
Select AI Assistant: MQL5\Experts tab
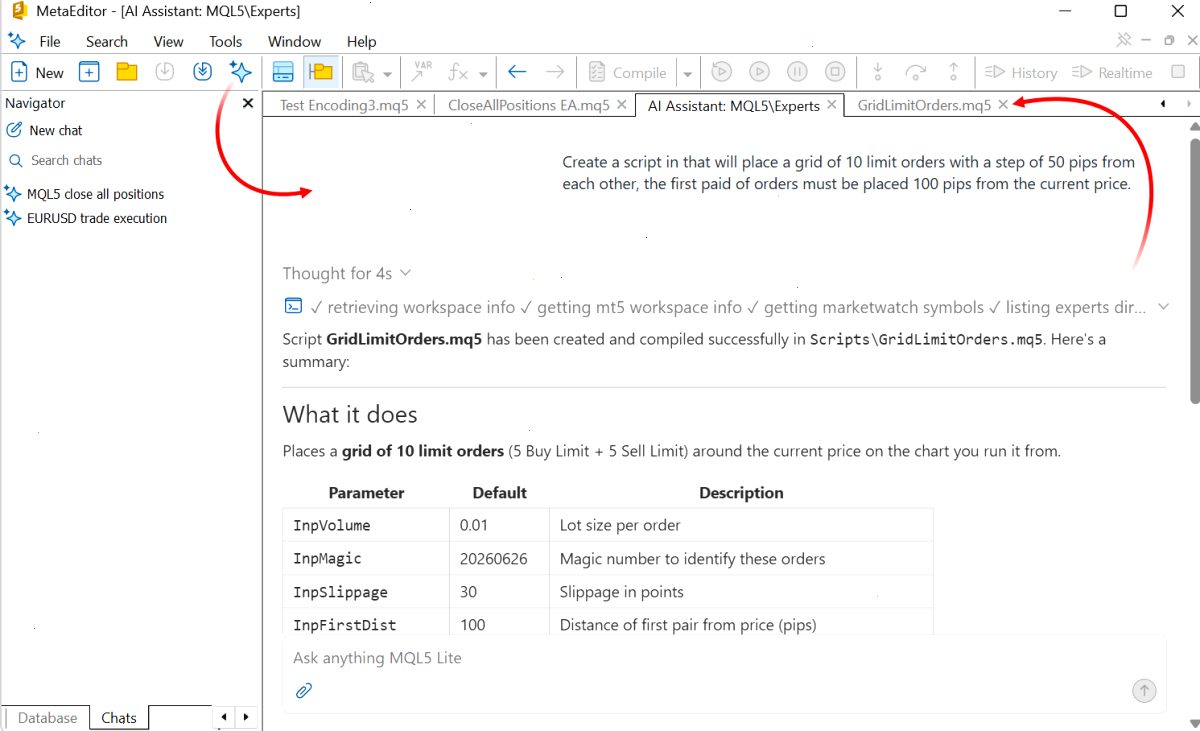[x=734, y=105]
